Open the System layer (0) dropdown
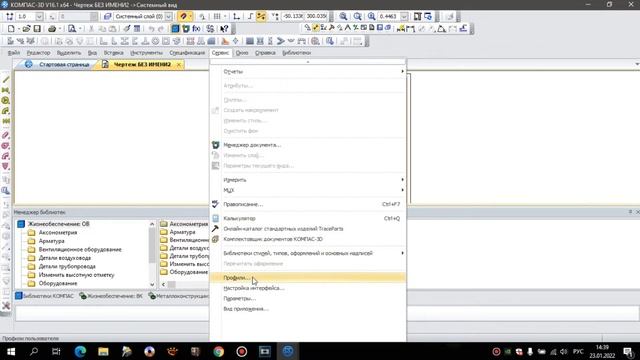640x360 pixels. point(168,16)
